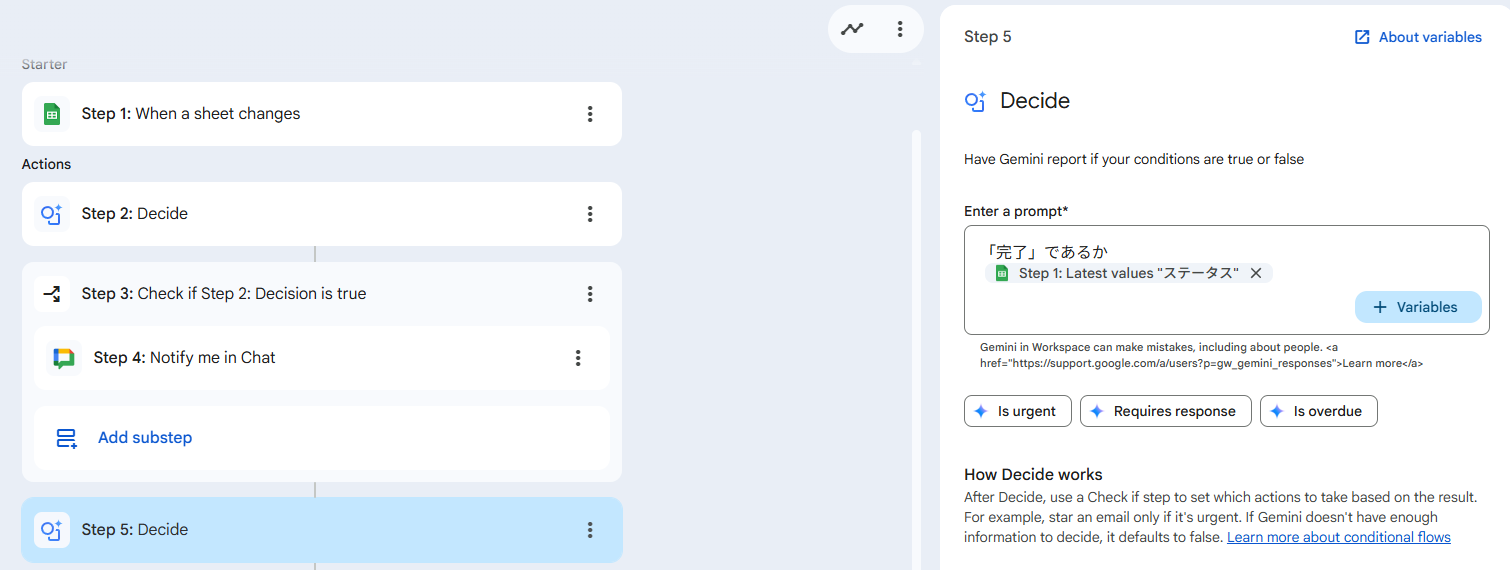Select Step 5: Decide in the flow
Viewport: 1510px width, 570px height.
coord(300,530)
